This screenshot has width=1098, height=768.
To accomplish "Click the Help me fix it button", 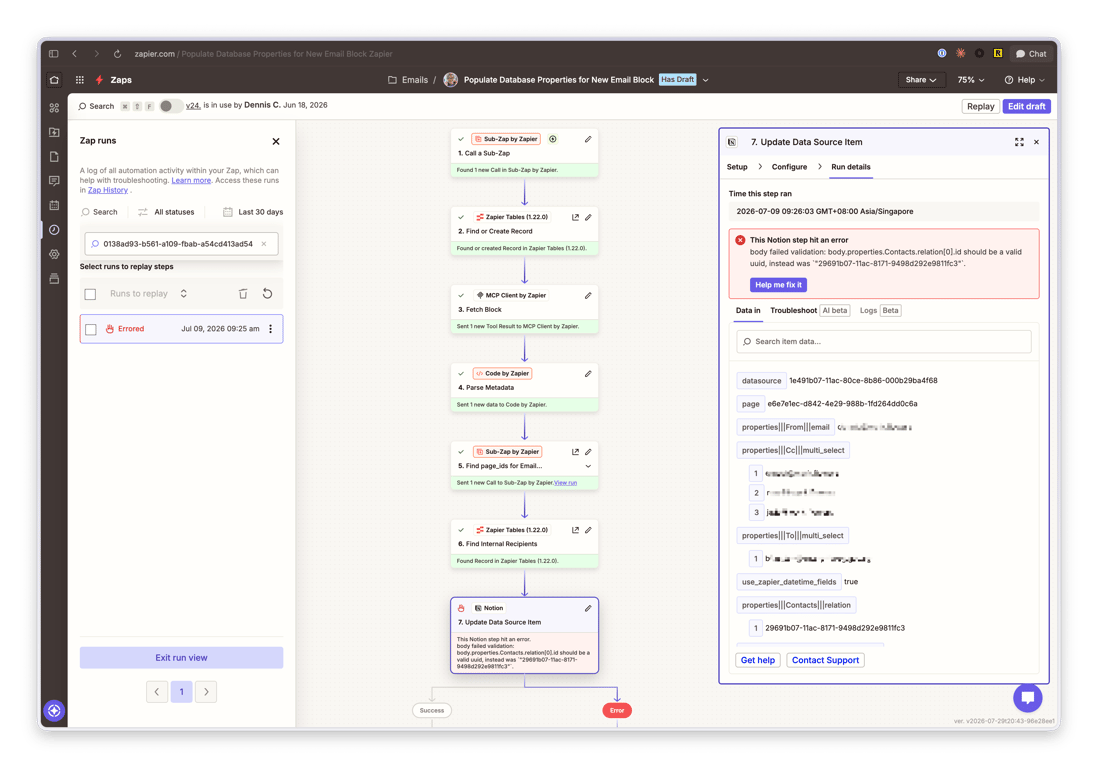I will pyautogui.click(x=778, y=285).
